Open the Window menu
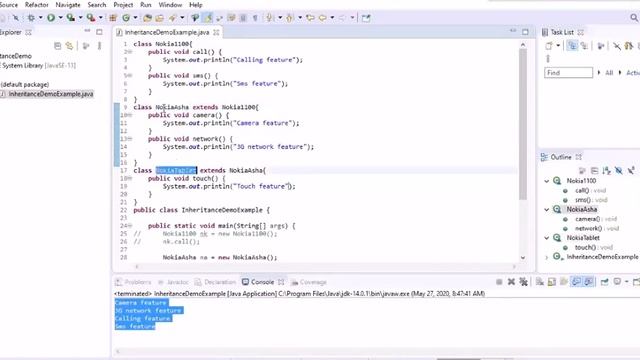 (x=170, y=5)
